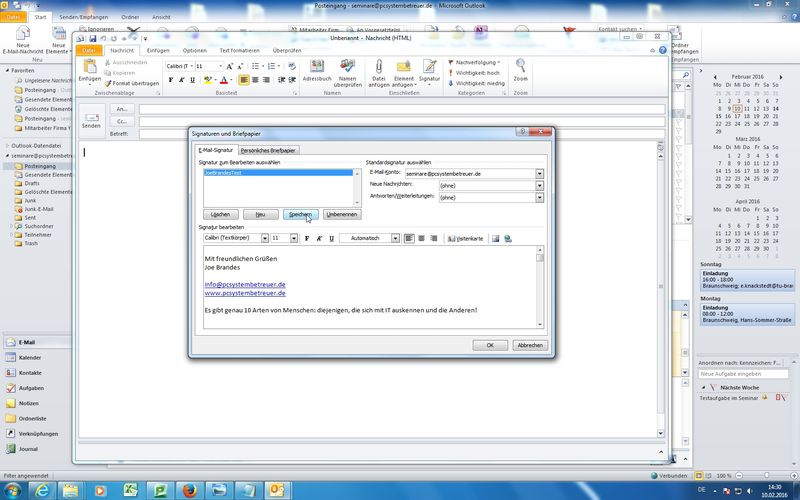The width and height of the screenshot is (800, 500).
Task: Click the Umbenennen button
Action: (341, 214)
